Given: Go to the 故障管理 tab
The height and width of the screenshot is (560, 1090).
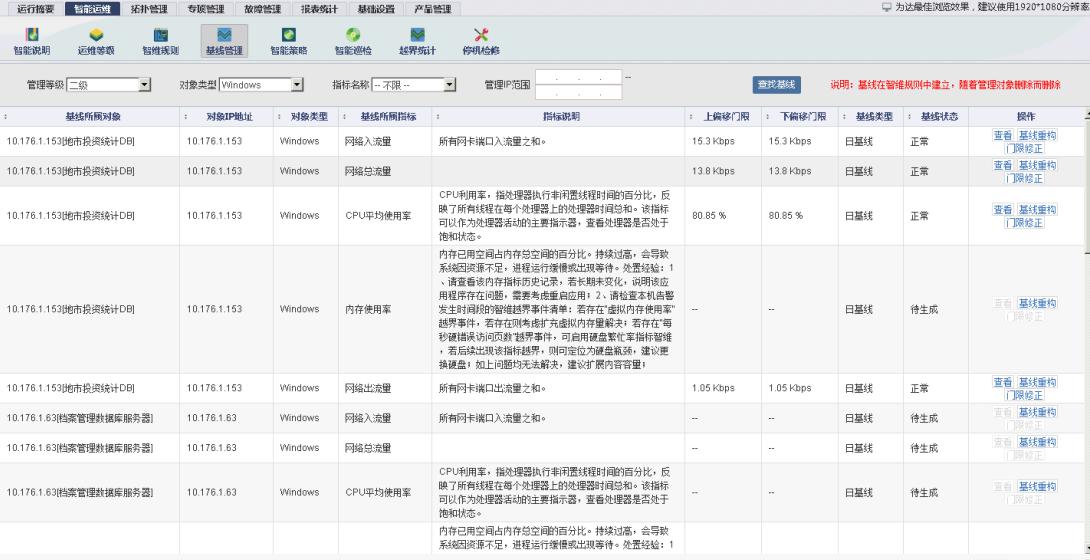Looking at the screenshot, I should (262, 9).
